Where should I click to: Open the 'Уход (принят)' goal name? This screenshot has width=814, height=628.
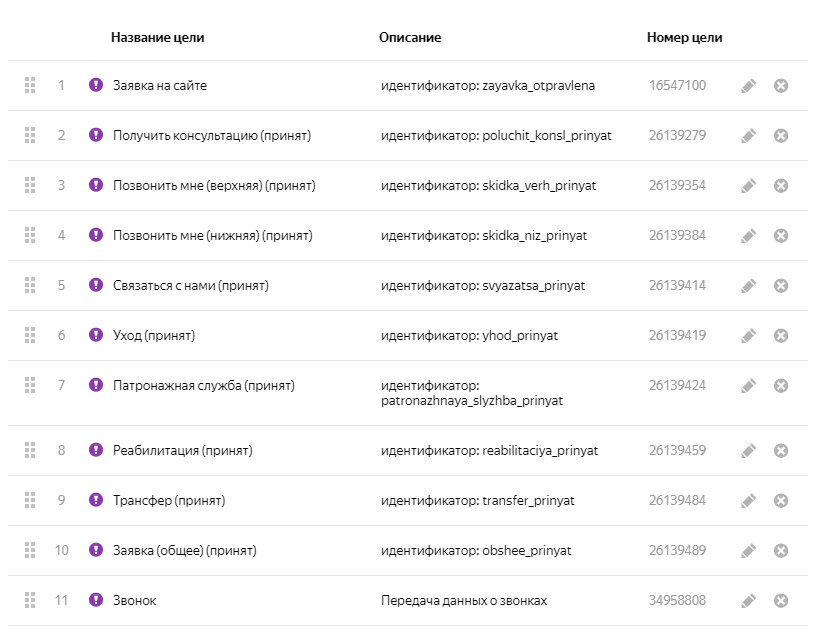pos(154,336)
